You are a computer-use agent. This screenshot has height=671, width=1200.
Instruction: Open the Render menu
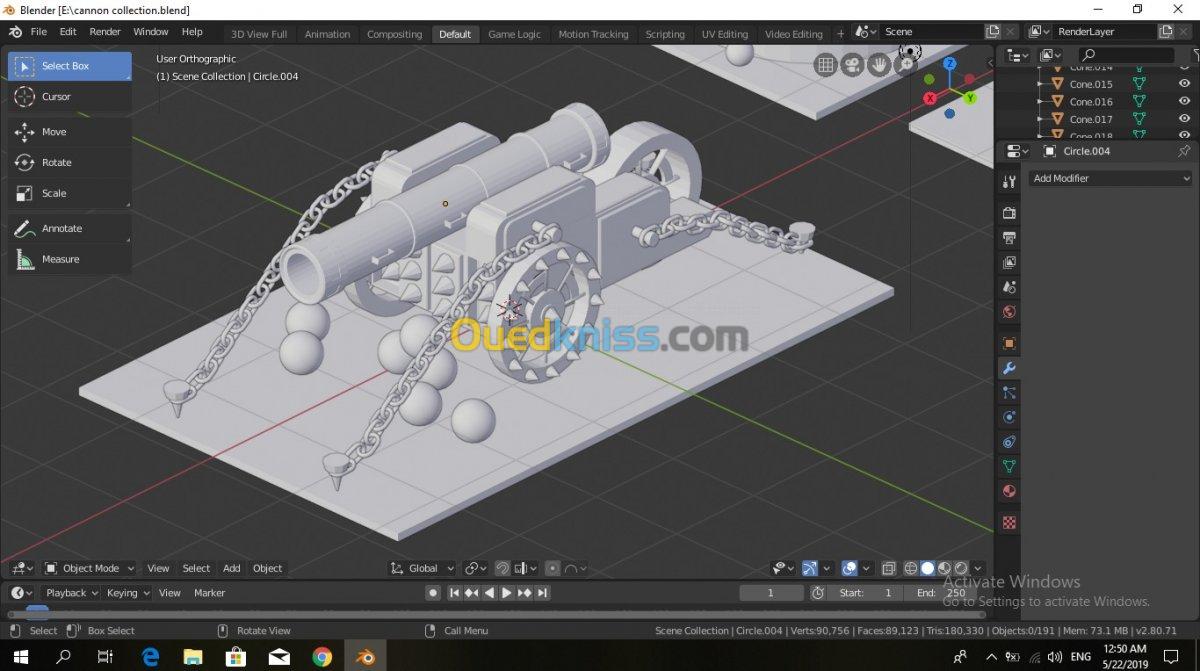coord(105,32)
